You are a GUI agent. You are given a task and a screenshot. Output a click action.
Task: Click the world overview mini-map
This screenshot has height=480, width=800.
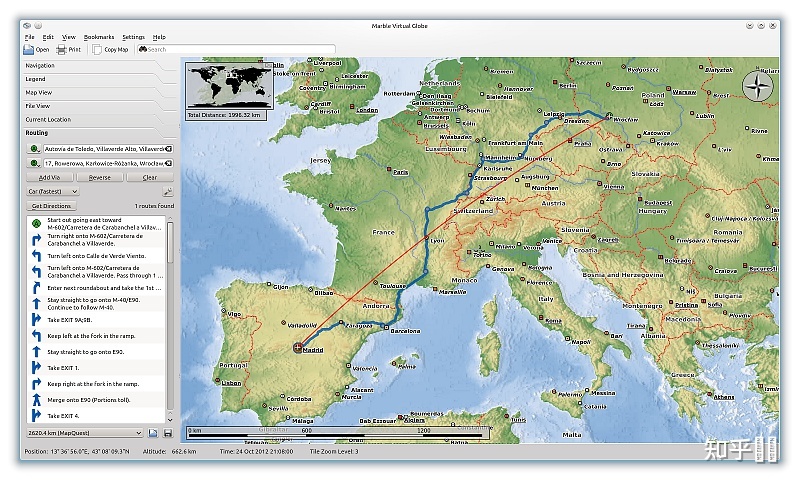[x=229, y=86]
